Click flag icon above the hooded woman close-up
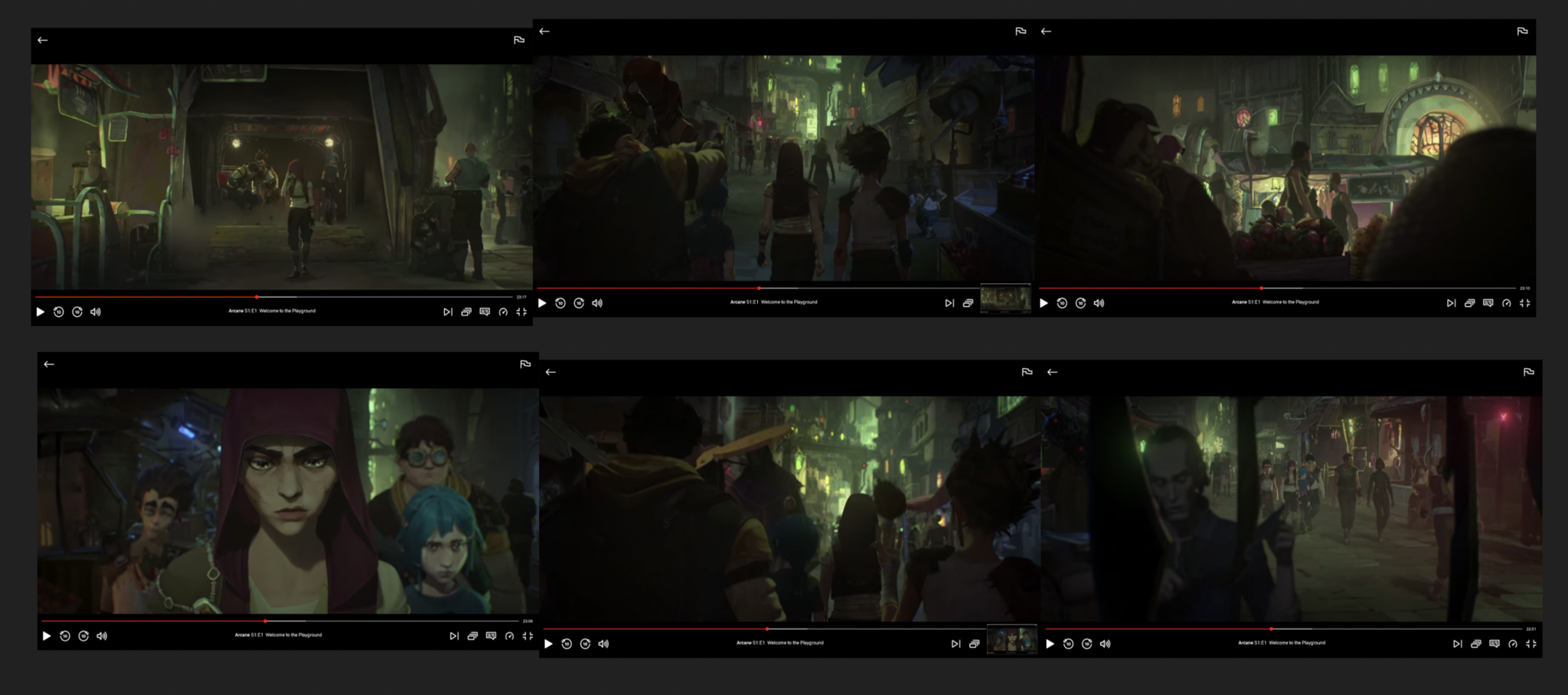Image resolution: width=1568 pixels, height=695 pixels. click(525, 364)
